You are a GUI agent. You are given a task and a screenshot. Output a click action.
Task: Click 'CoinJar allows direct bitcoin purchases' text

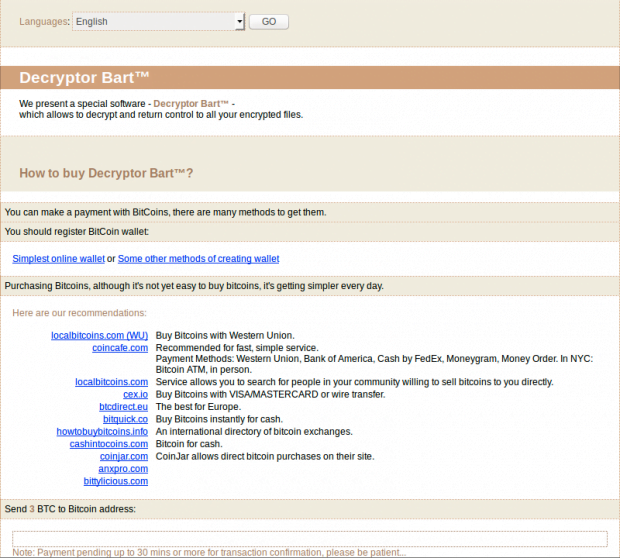tap(265, 456)
